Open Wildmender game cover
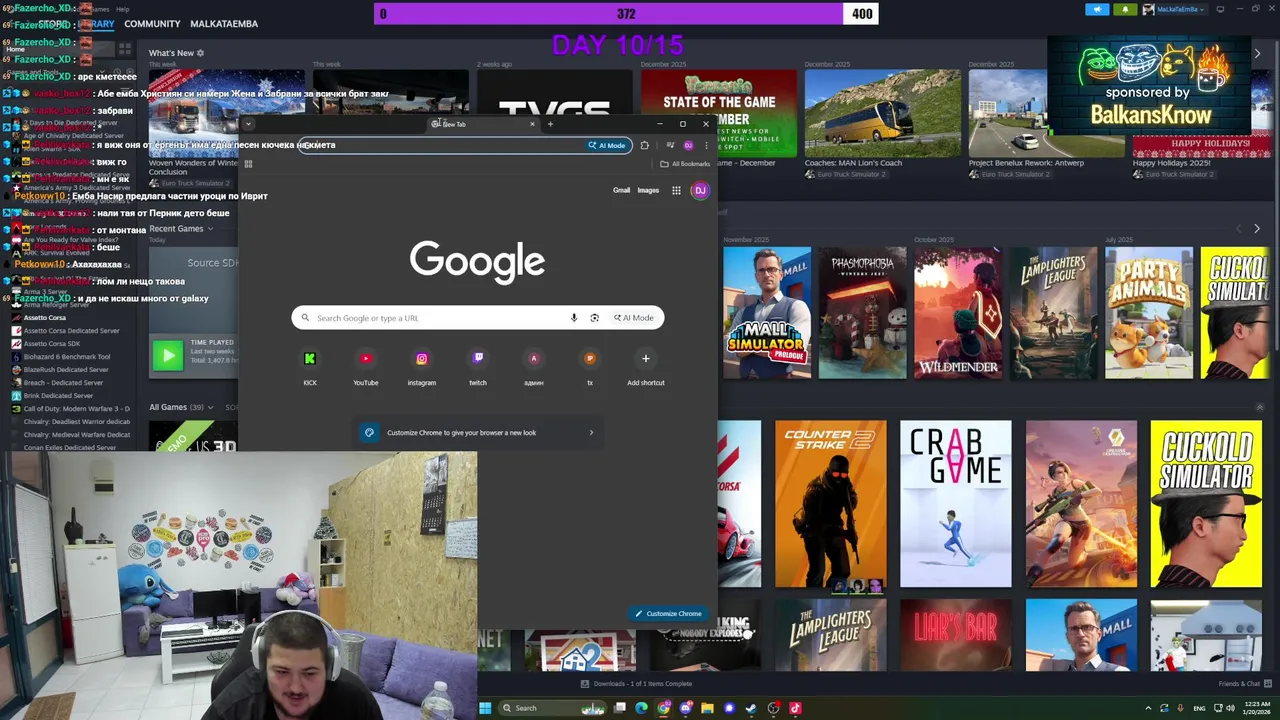Viewport: 1280px width, 720px height. click(x=958, y=313)
